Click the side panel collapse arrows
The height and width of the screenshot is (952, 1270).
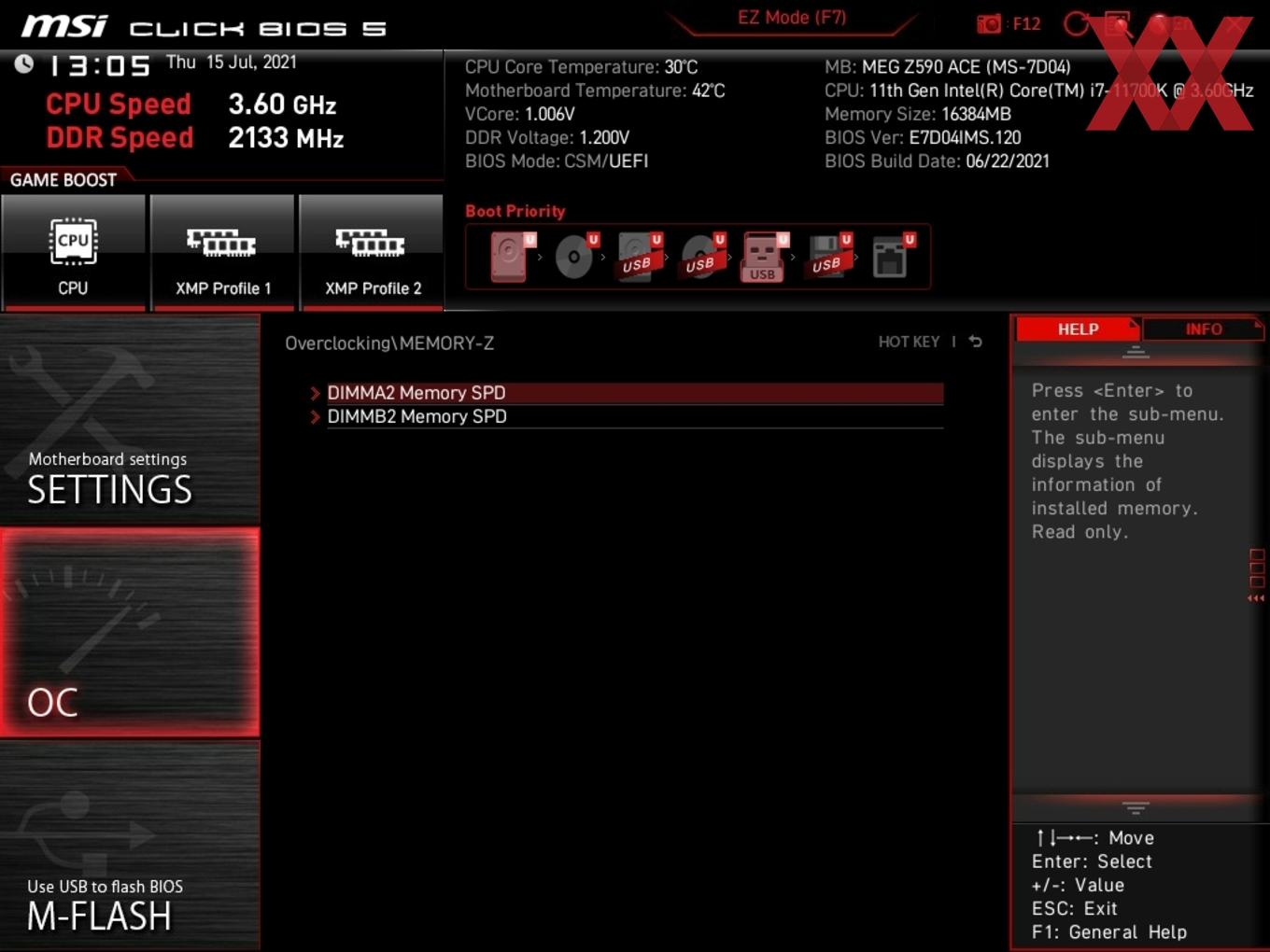click(x=1257, y=598)
